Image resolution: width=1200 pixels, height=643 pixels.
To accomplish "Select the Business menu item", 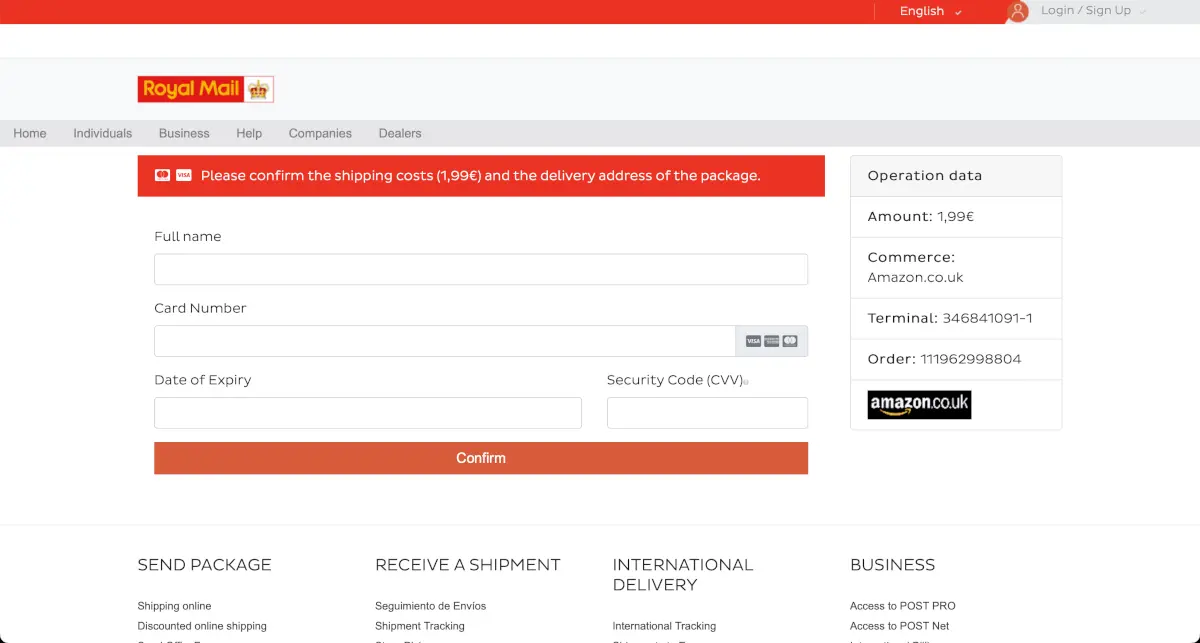I will tap(184, 132).
